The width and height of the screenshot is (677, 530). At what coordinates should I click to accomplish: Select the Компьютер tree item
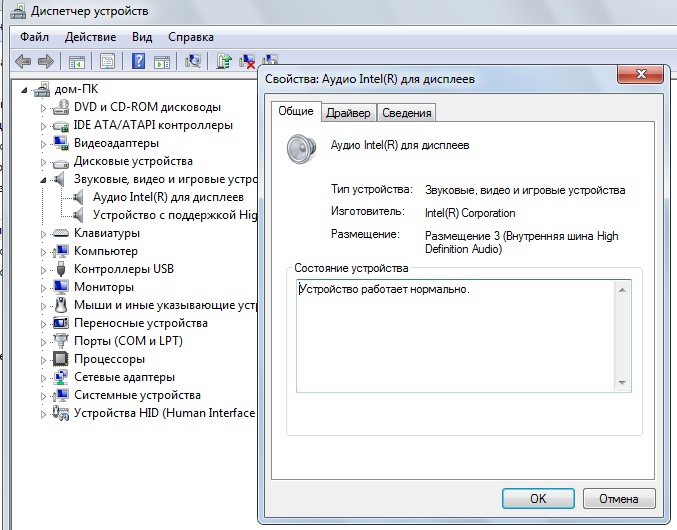(x=106, y=251)
